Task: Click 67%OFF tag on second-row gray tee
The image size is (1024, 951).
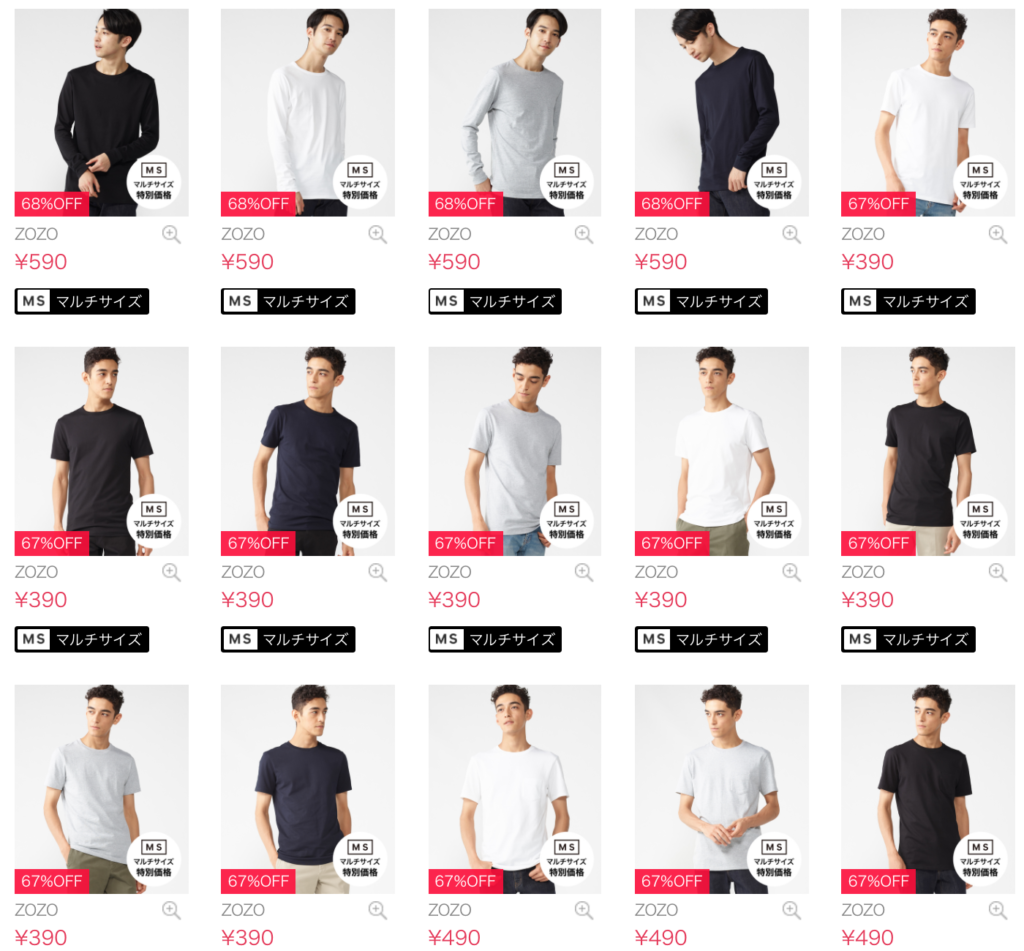Action: 465,543
